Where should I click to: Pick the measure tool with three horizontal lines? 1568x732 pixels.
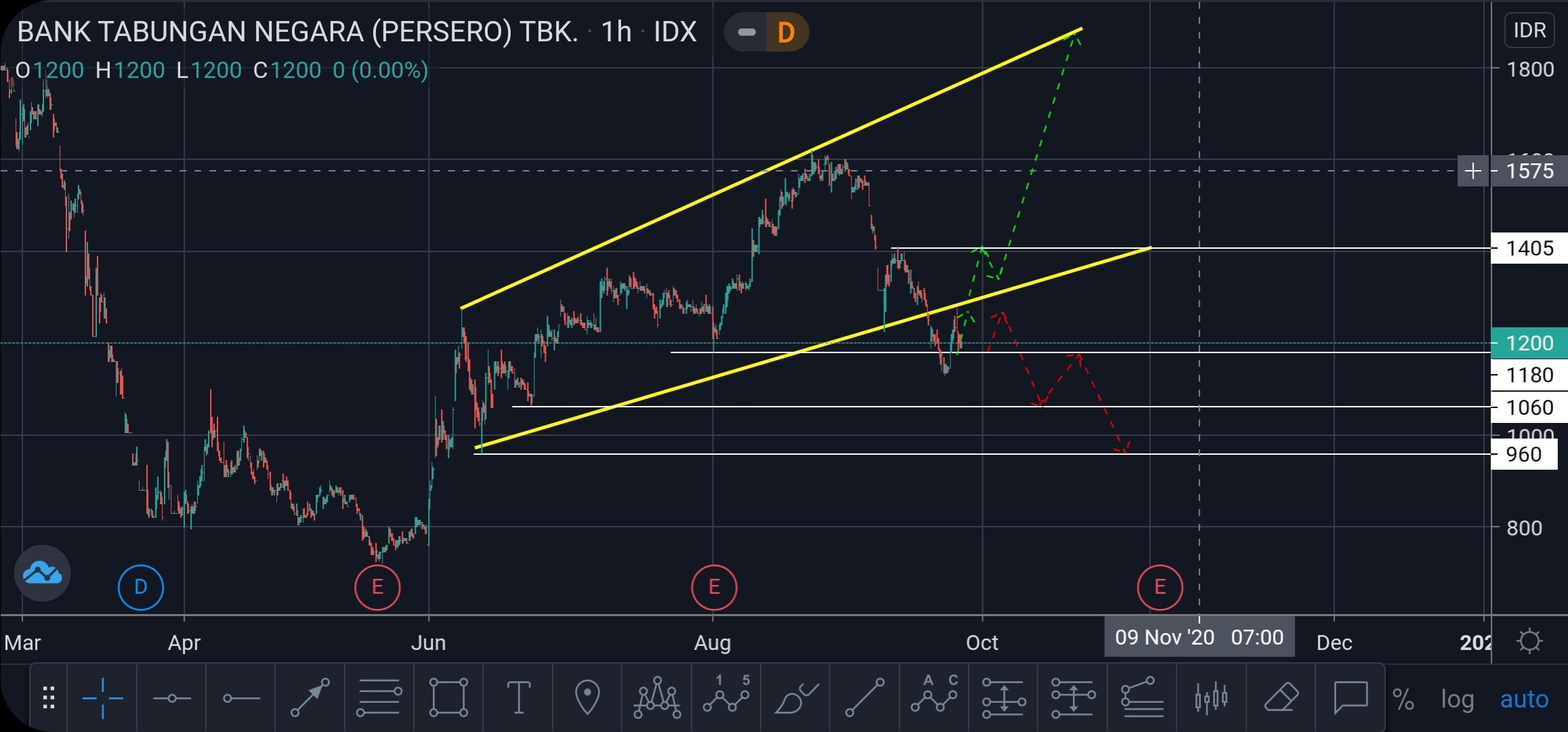coord(1073,698)
